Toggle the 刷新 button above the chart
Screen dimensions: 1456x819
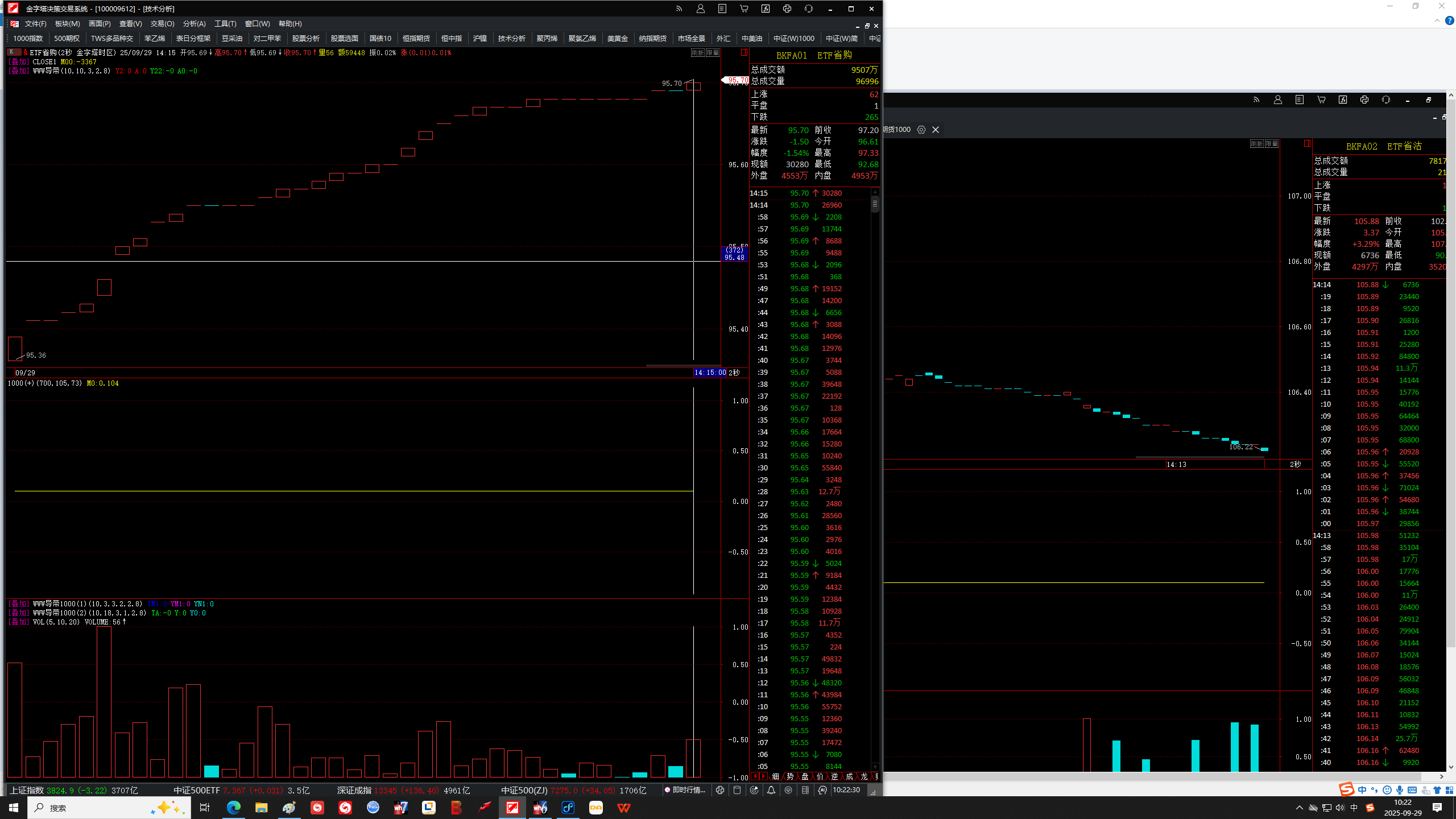pos(697,52)
